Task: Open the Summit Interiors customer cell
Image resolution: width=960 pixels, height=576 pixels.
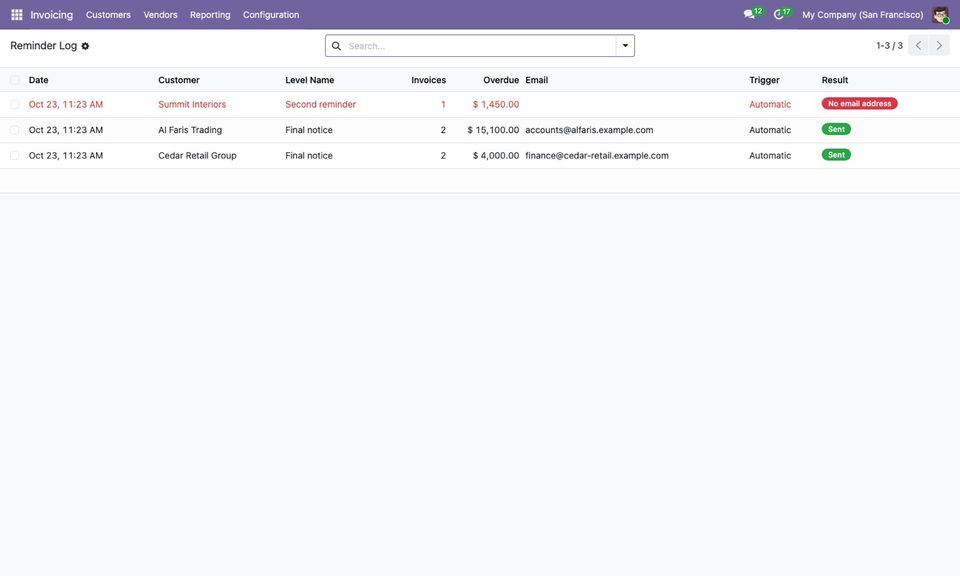Action: 192,105
